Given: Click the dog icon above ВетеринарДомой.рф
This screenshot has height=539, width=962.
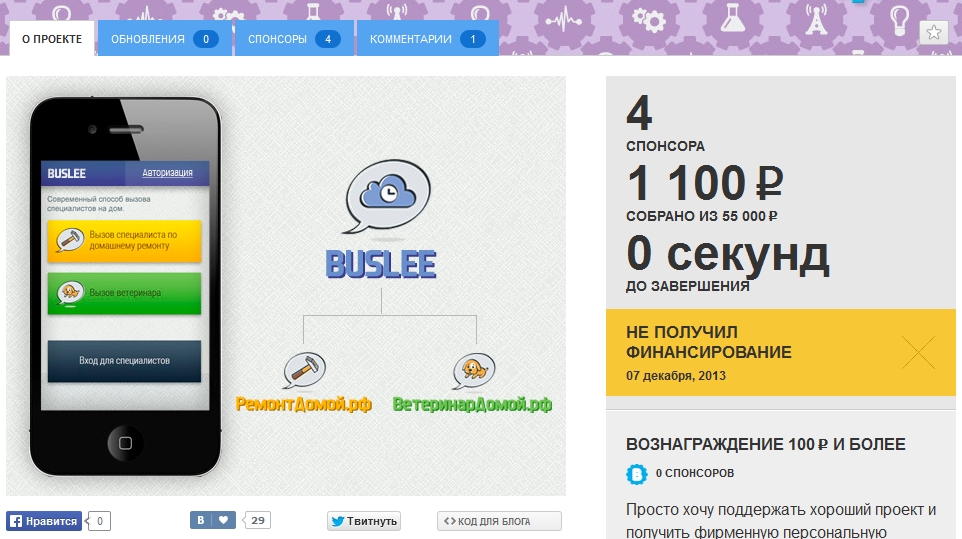Looking at the screenshot, I should coord(474,370).
